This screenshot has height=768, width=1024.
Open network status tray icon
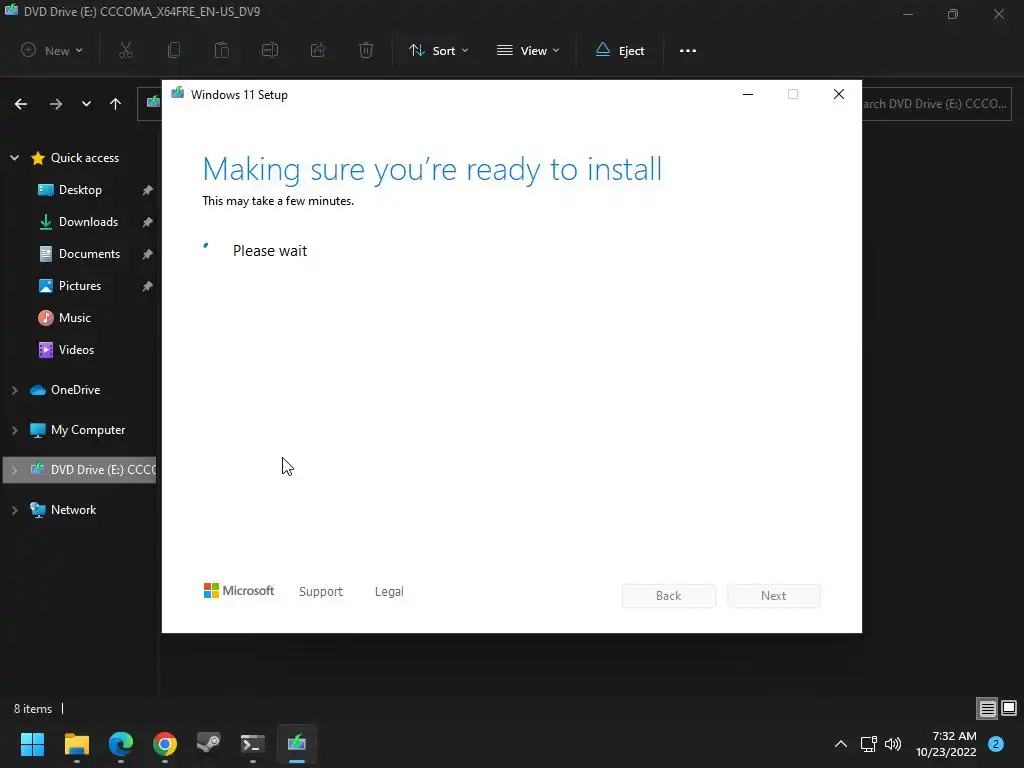pyautogui.click(x=869, y=744)
